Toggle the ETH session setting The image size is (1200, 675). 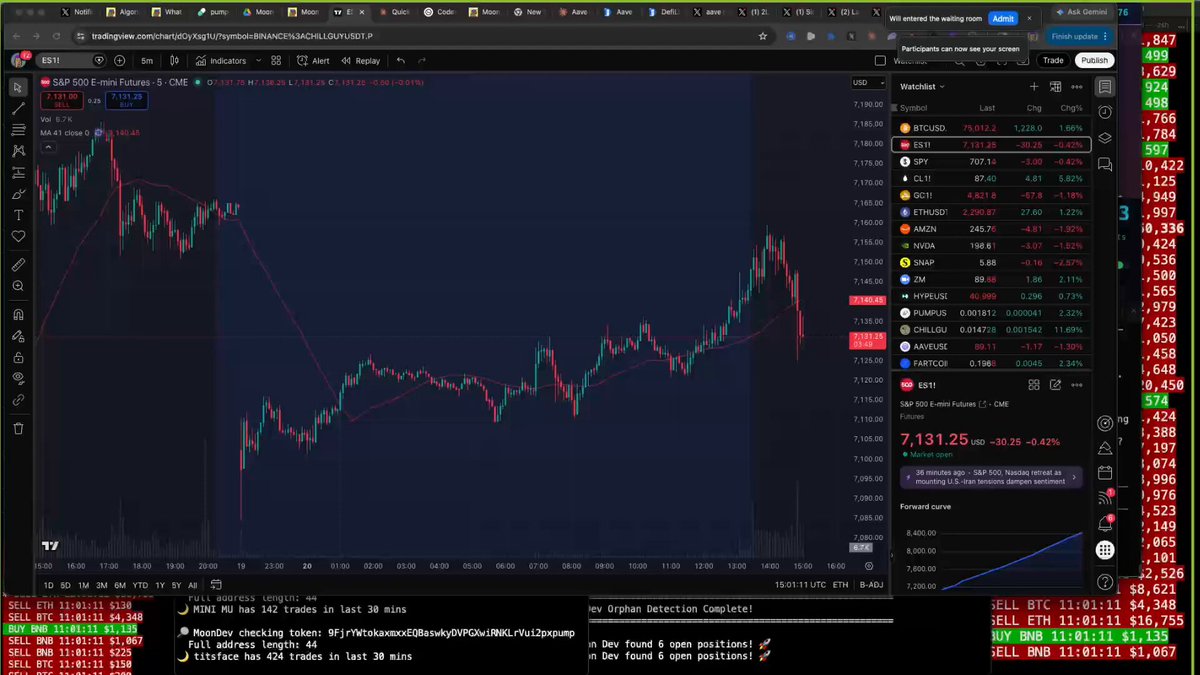point(840,585)
